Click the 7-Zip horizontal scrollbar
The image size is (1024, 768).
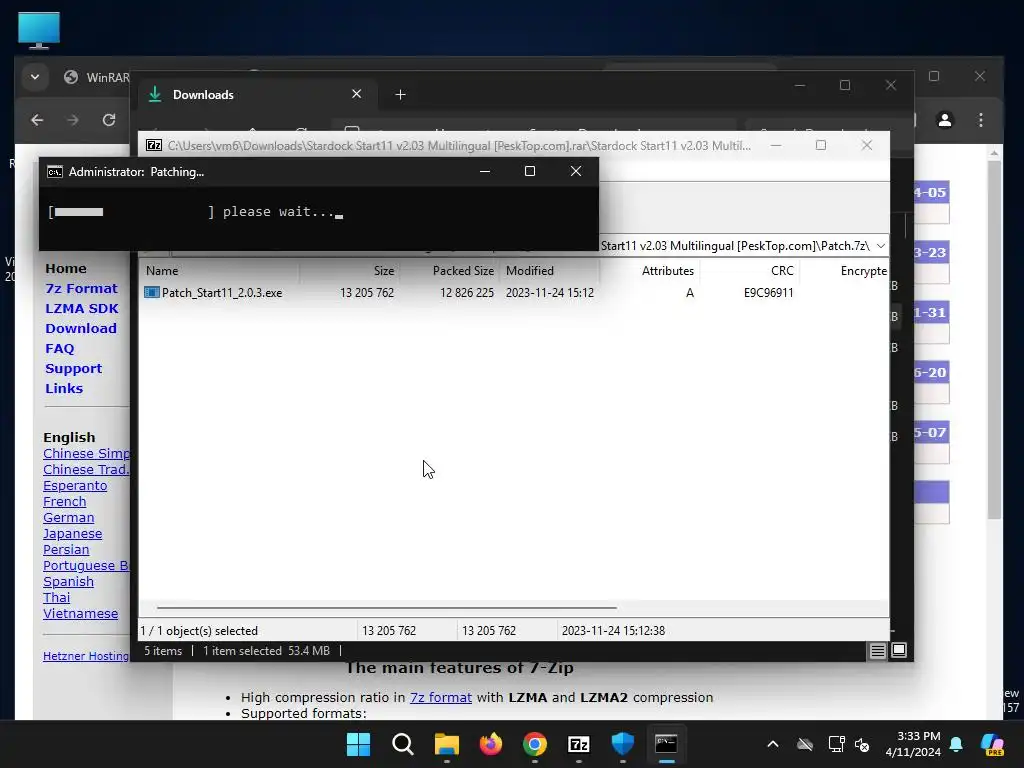click(x=387, y=607)
